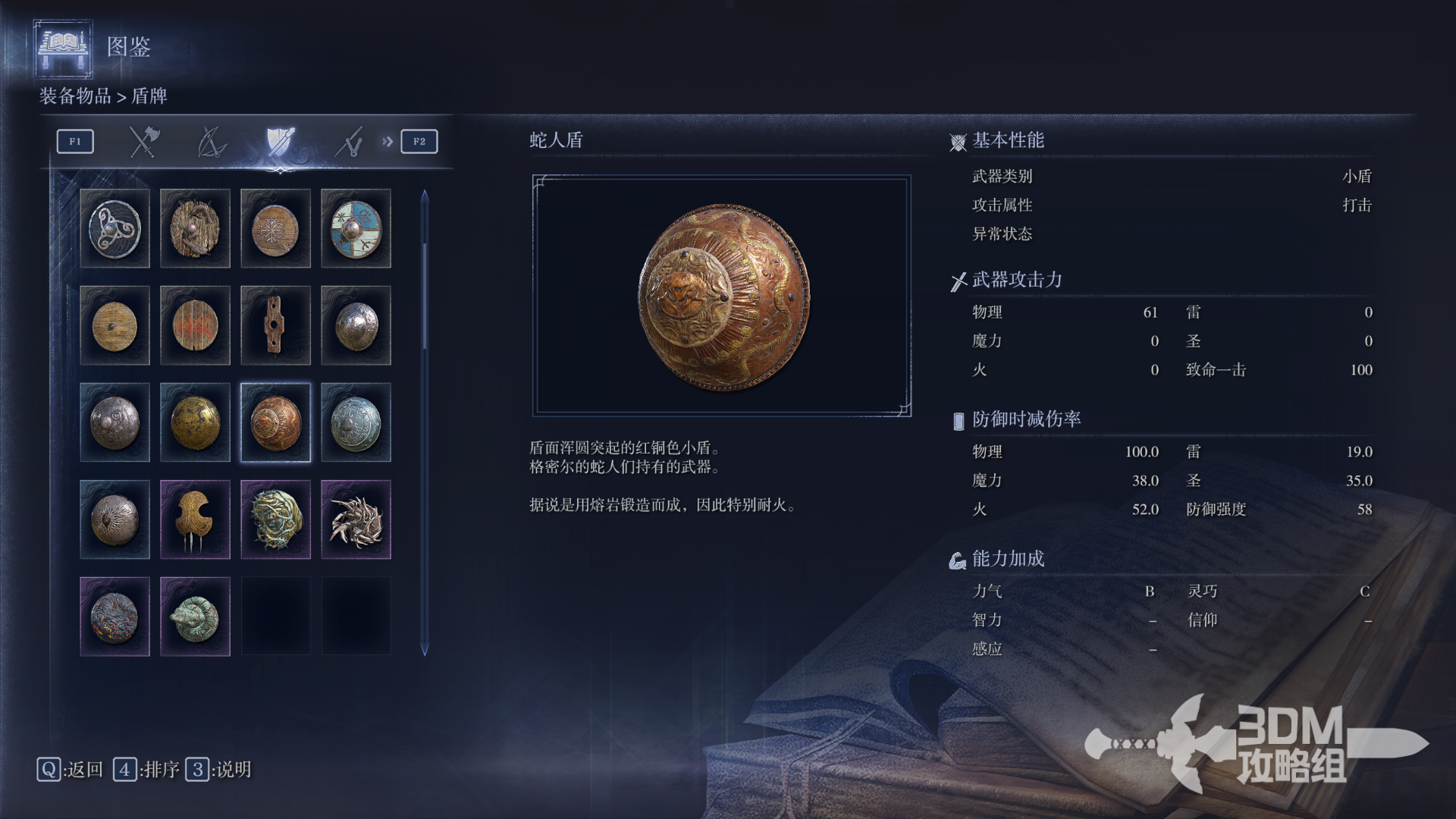The image size is (1456, 819).
Task: Select the thorny spiked shield icon
Action: click(356, 519)
